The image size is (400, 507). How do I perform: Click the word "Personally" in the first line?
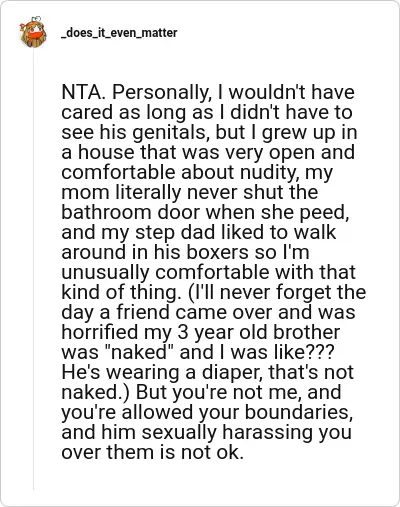(x=162, y=93)
